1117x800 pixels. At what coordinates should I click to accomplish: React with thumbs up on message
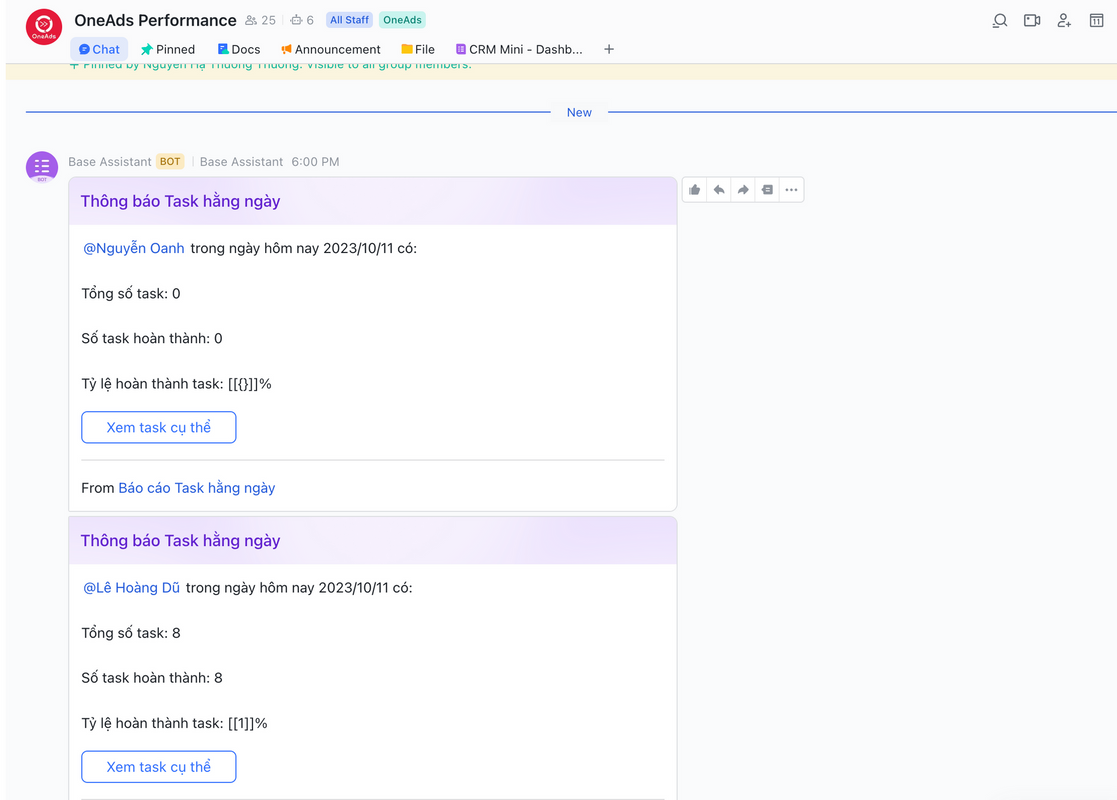tap(695, 189)
